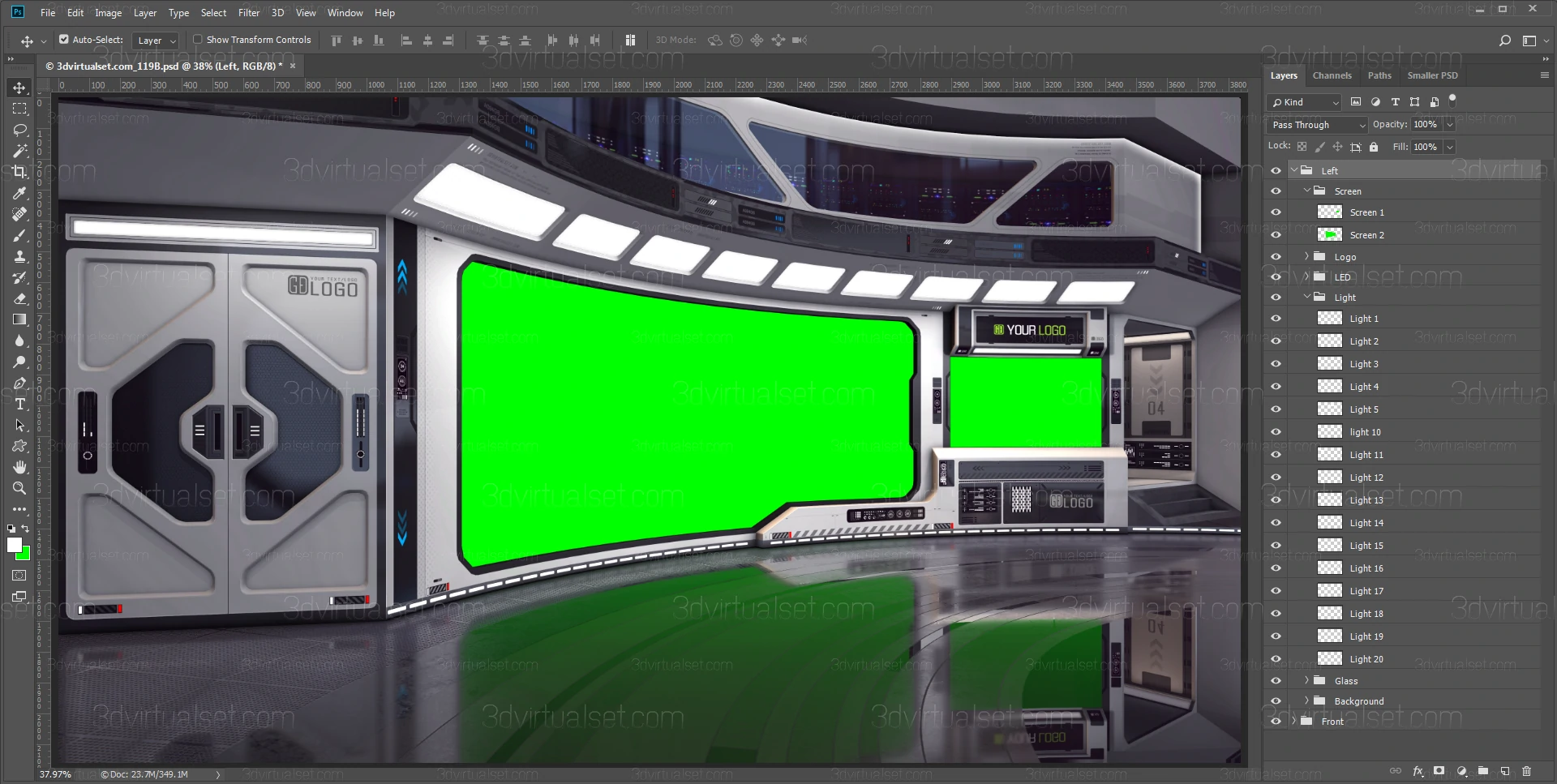Click the lock all icon in Layers

coord(1374,147)
